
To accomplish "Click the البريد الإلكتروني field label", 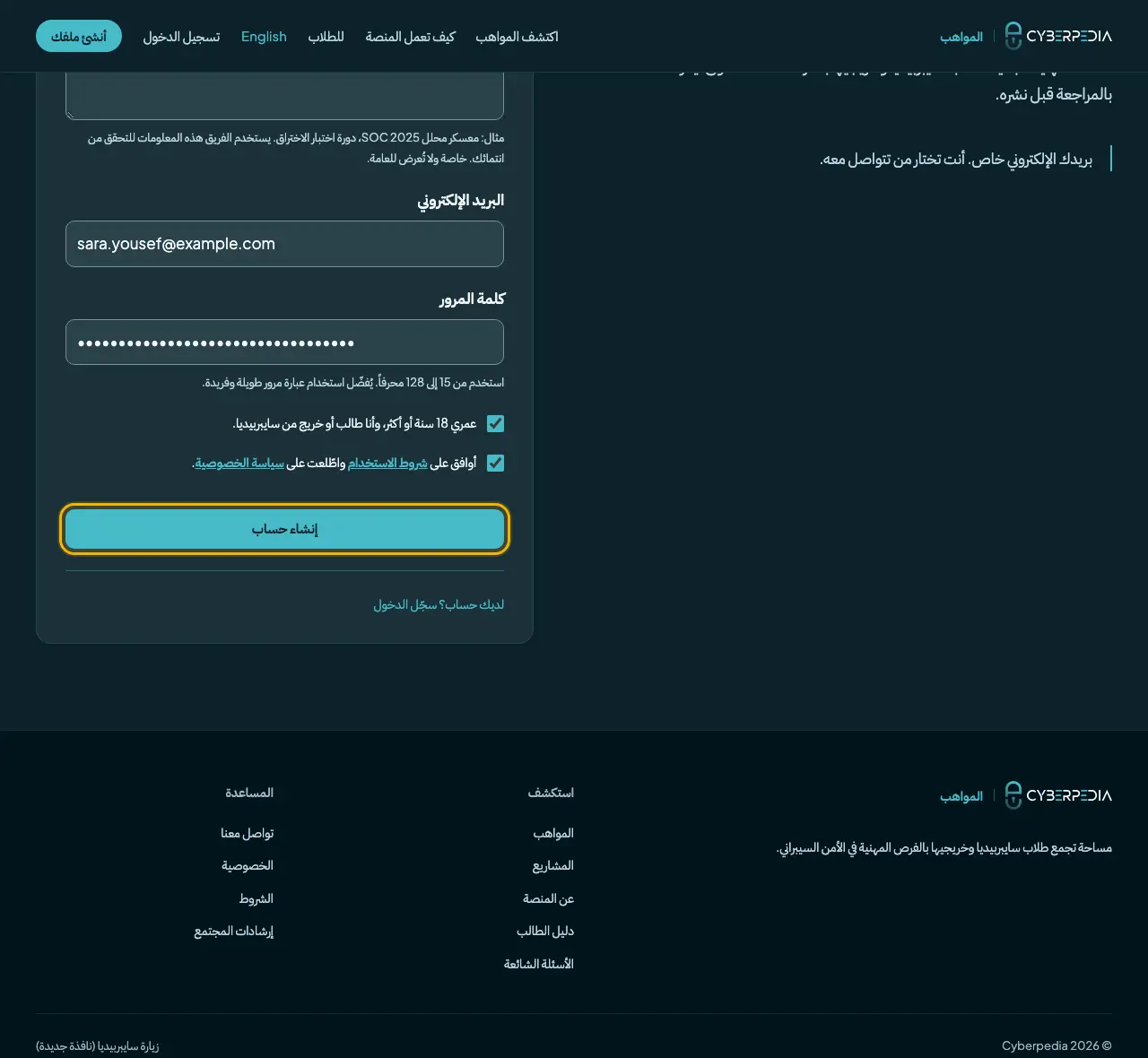I will pos(460,200).
